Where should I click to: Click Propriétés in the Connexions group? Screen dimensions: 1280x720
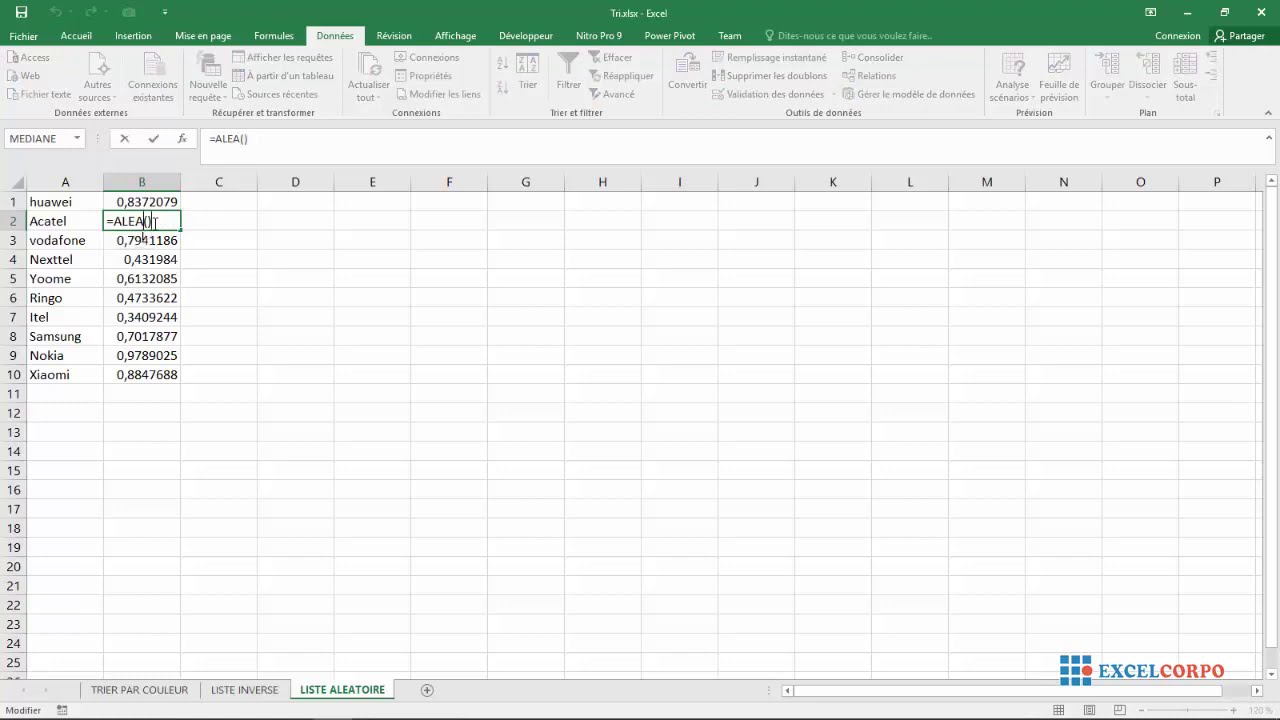[423, 76]
